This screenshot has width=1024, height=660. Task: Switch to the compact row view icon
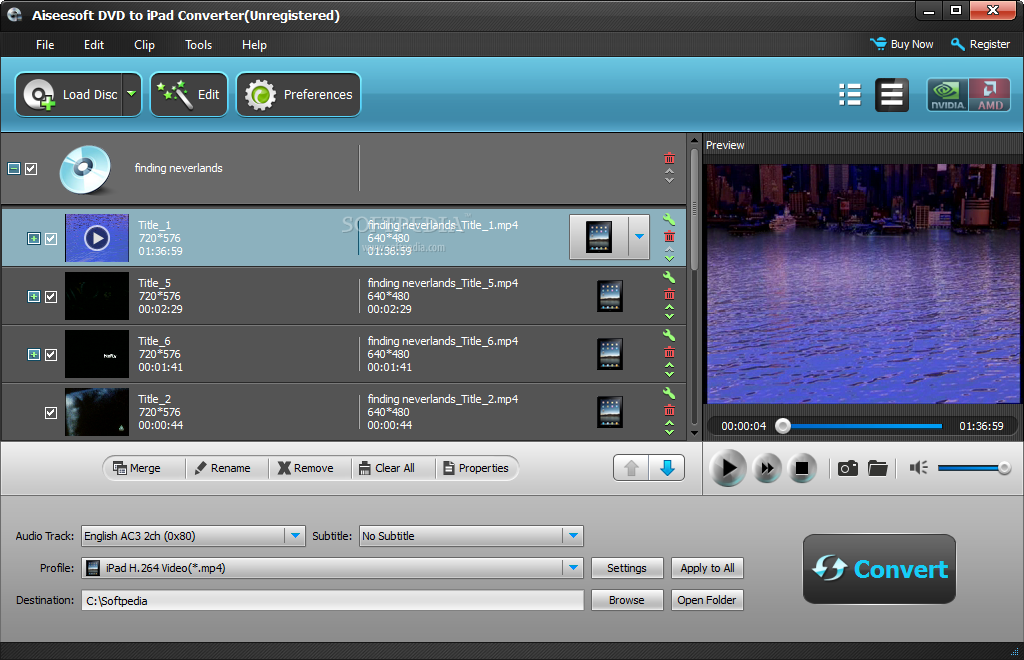[x=891, y=95]
